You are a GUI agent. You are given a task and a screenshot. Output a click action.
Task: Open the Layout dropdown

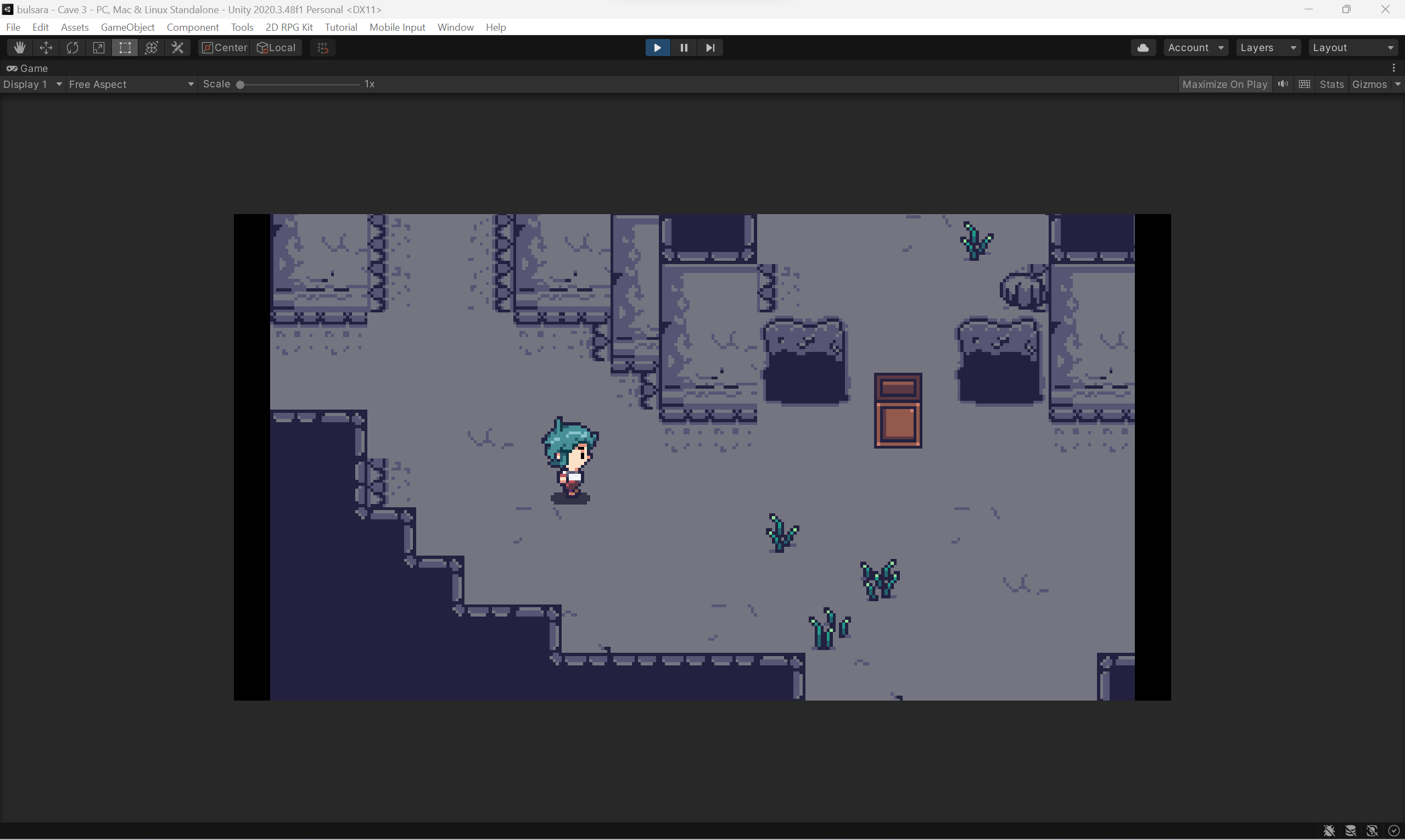[x=1353, y=48]
